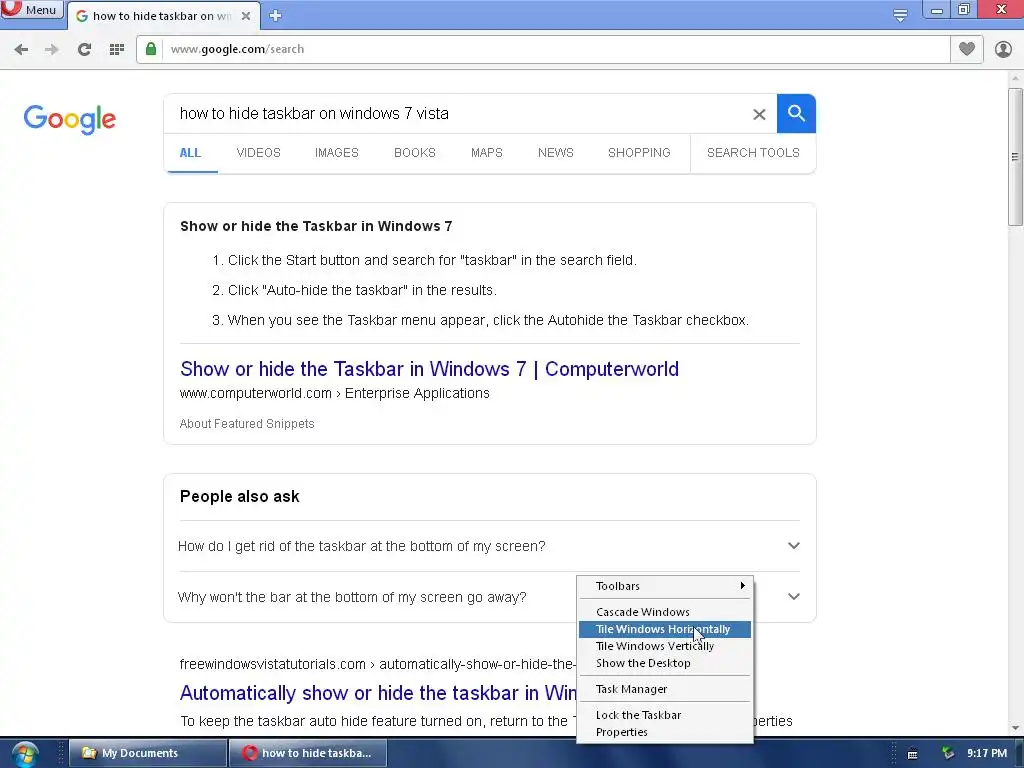The width and height of the screenshot is (1024, 768).
Task: Open the Windows Start orb
Action: click(25, 754)
